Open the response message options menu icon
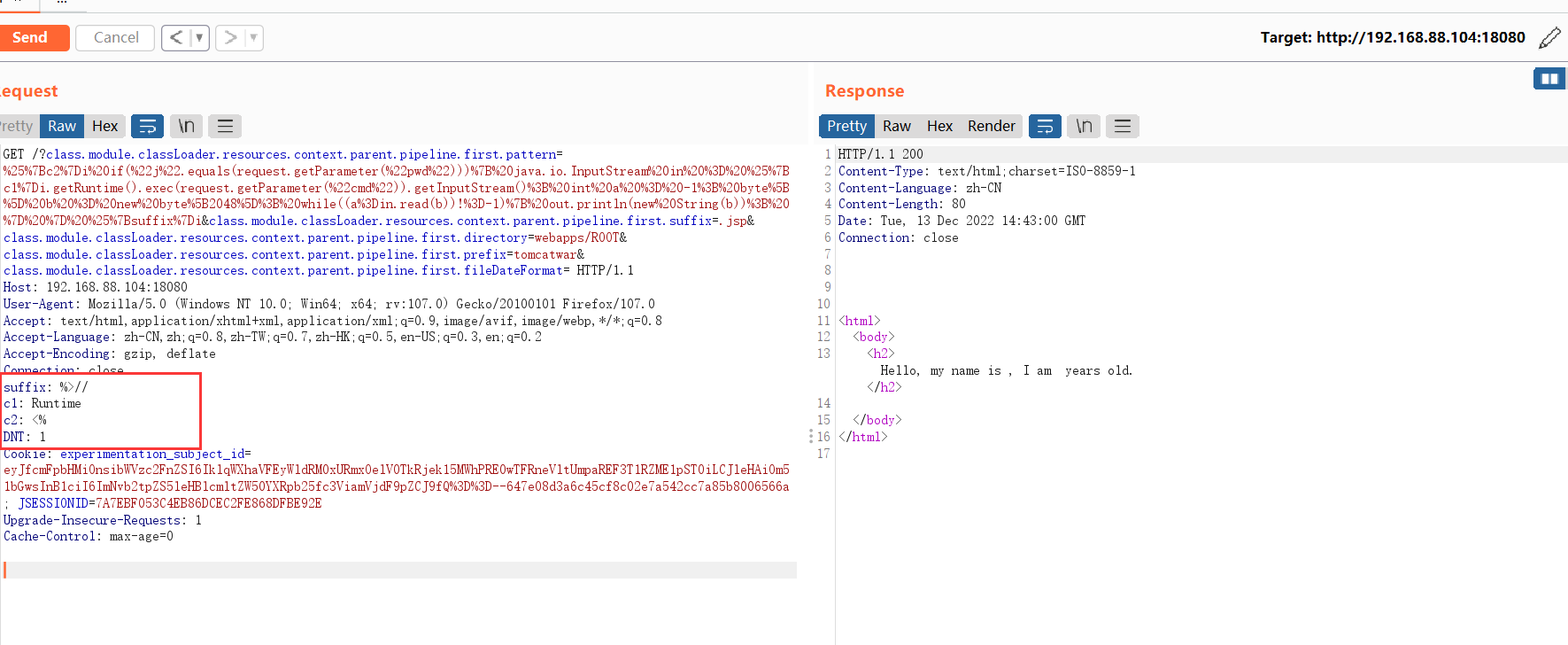This screenshot has width=1568, height=645. click(1123, 126)
